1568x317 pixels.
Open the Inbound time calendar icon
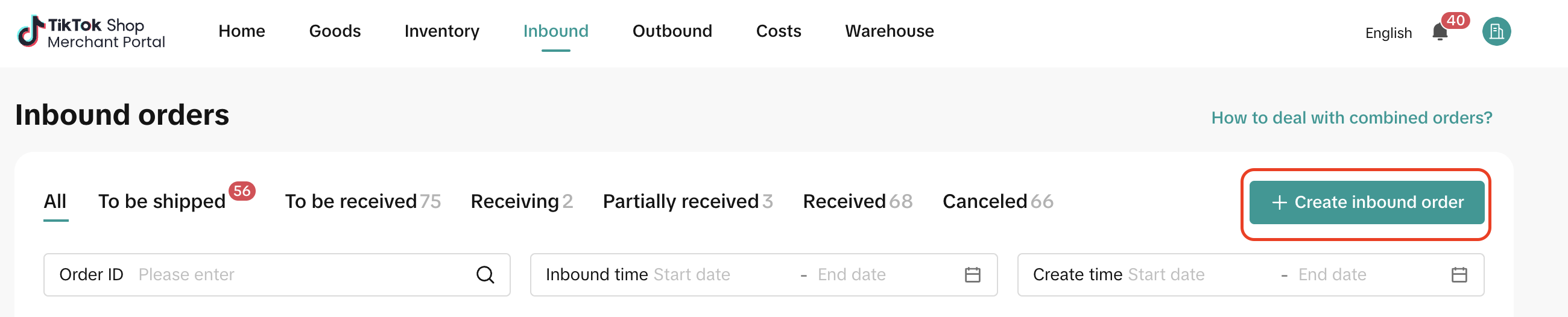972,275
